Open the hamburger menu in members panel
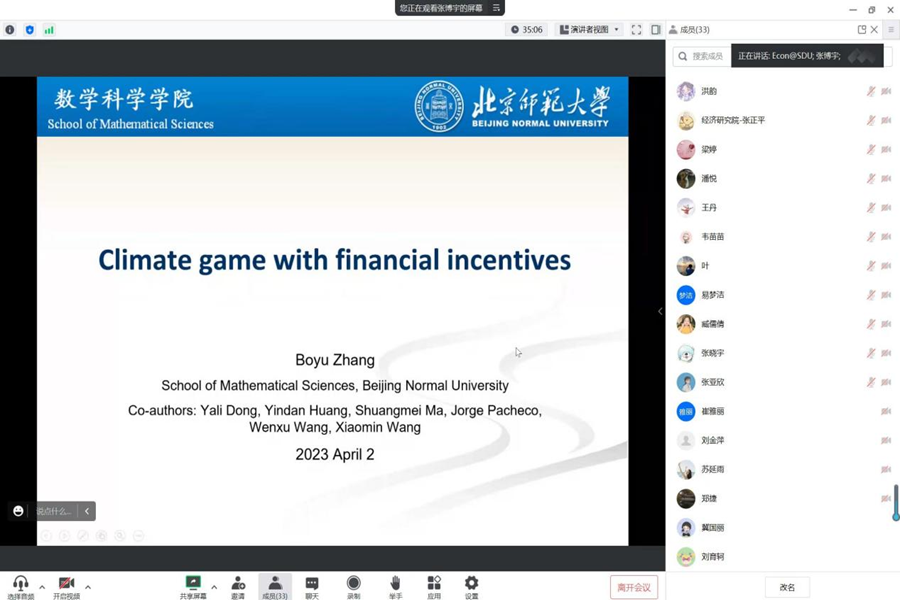Viewport: 900px width, 600px height. point(891,30)
